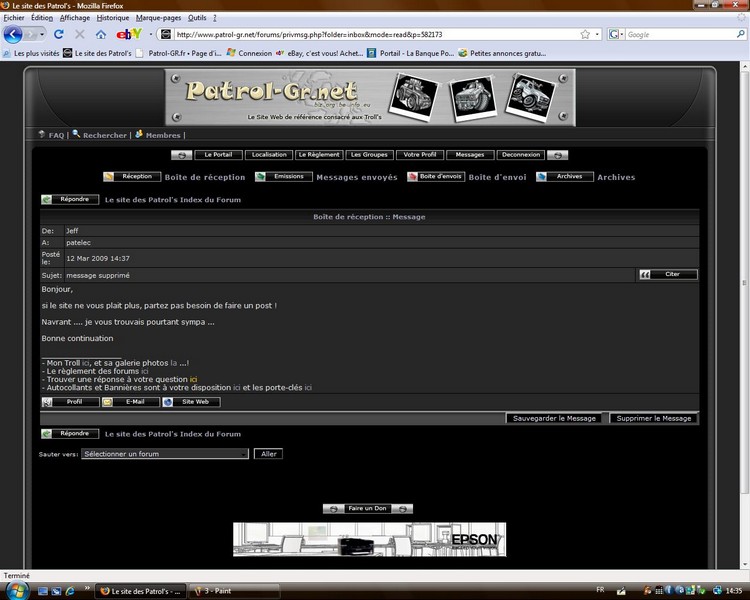Click the page's vertical scrollbar
The width and height of the screenshot is (750, 600).
point(745,282)
